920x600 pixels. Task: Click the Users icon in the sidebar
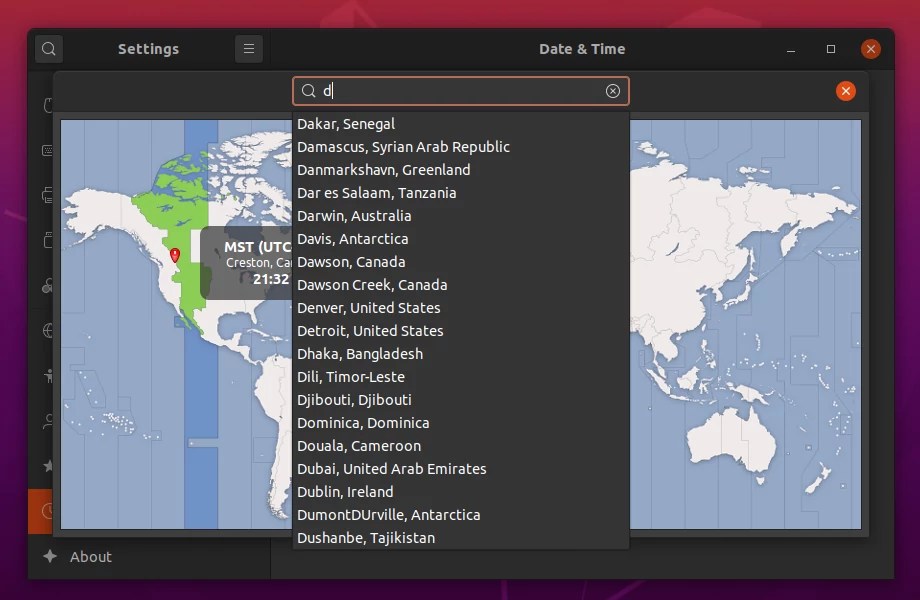coord(47,422)
